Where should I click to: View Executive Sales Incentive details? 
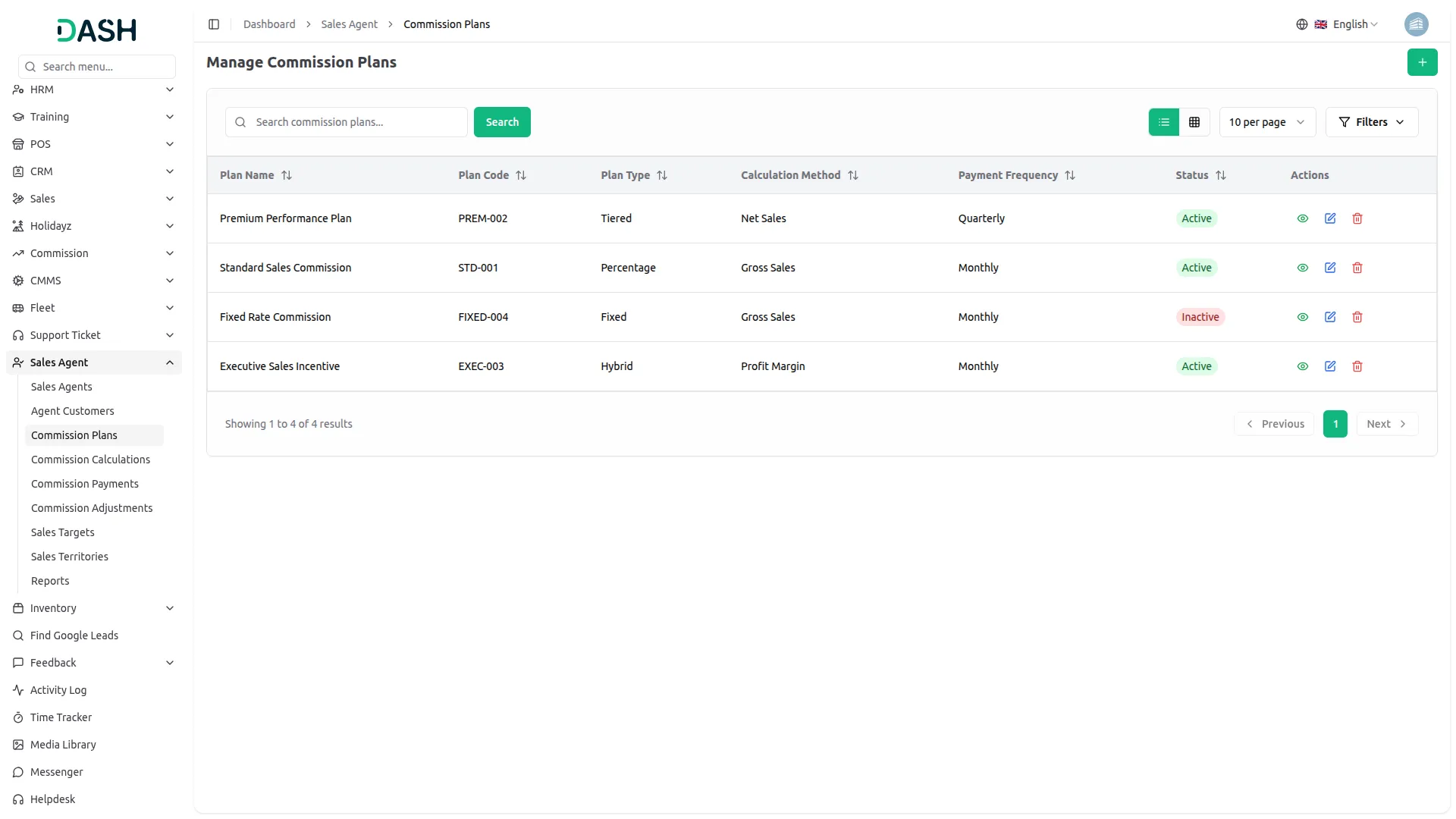click(1302, 366)
